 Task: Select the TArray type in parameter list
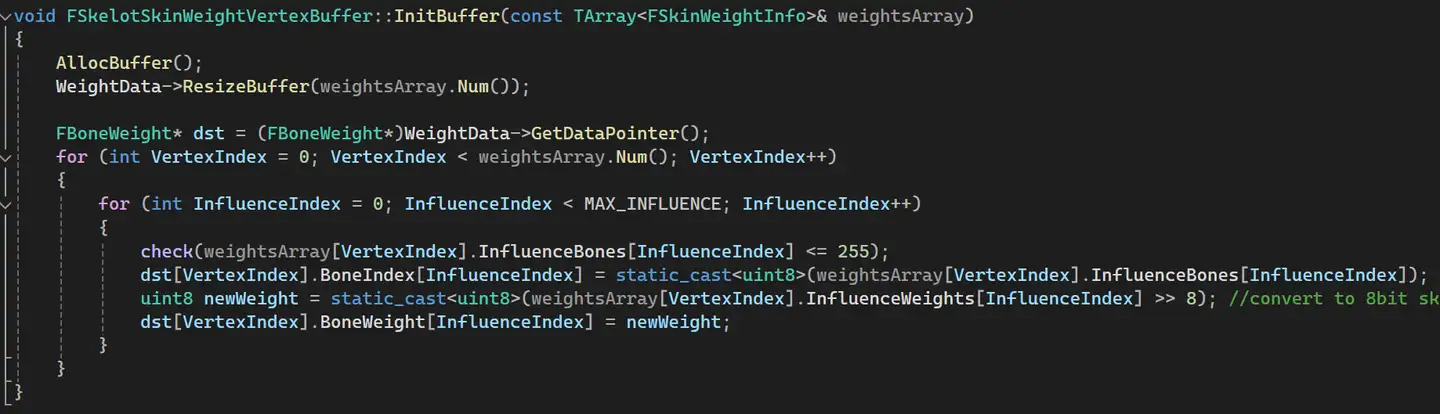pos(605,16)
